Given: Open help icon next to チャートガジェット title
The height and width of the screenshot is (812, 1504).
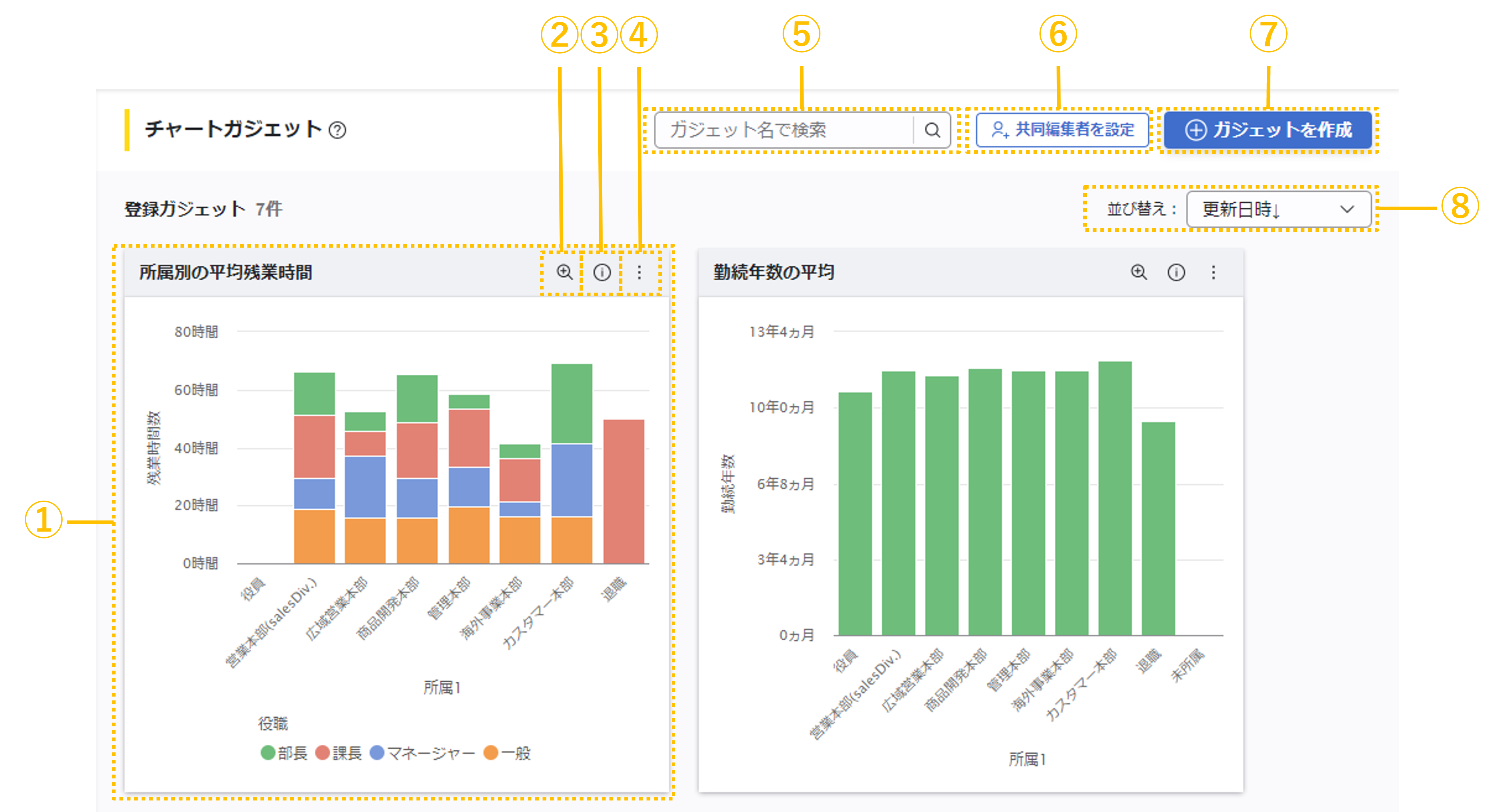Looking at the screenshot, I should pyautogui.click(x=337, y=130).
